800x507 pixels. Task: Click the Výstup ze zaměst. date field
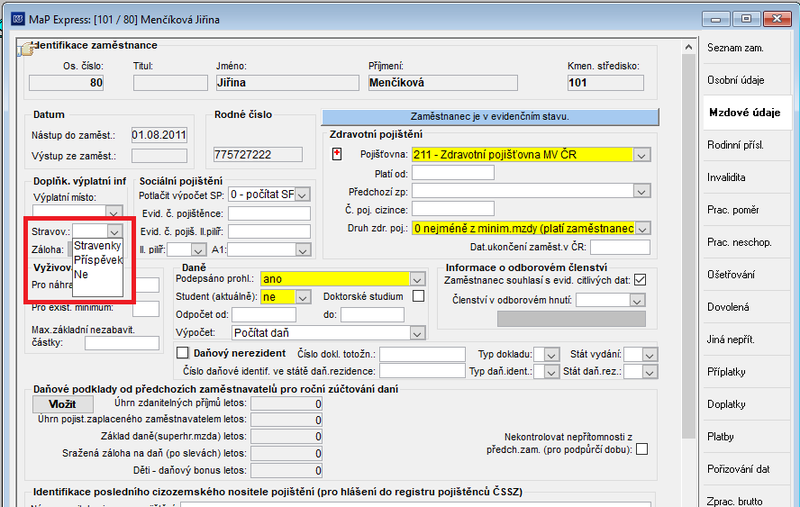click(159, 156)
